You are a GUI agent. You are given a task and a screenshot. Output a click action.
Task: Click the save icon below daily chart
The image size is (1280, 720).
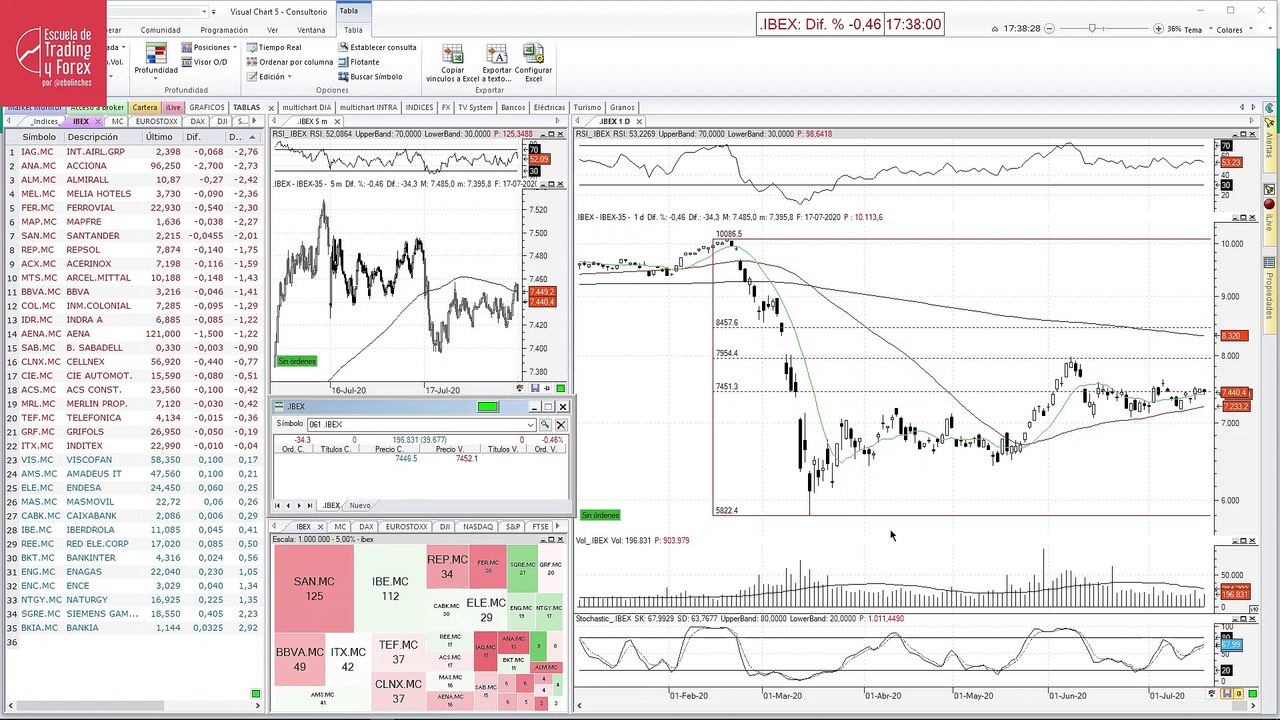1227,694
